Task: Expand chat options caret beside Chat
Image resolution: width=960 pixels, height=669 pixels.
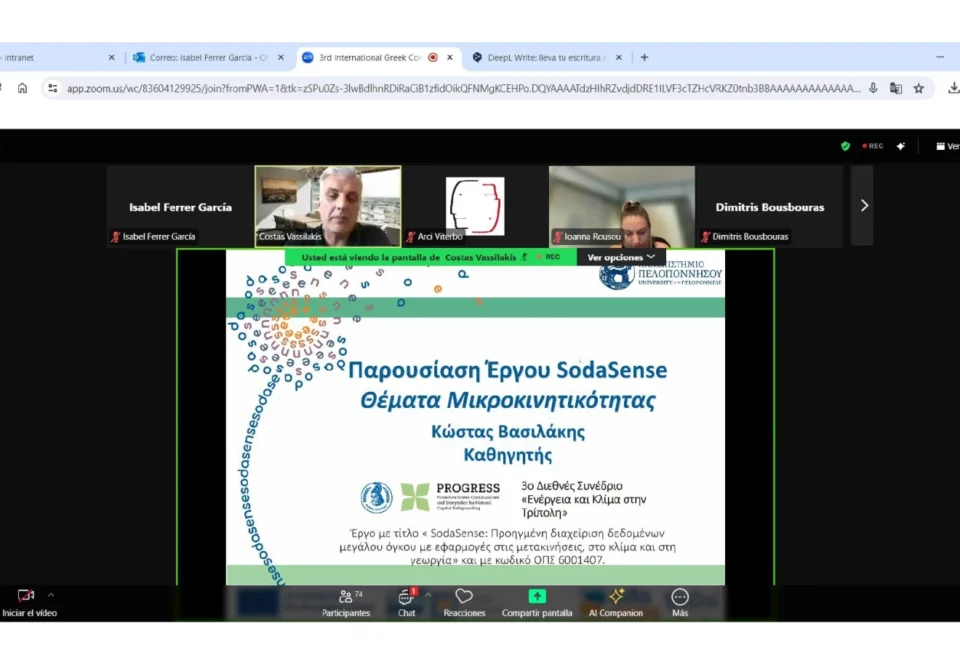Action: [x=428, y=594]
